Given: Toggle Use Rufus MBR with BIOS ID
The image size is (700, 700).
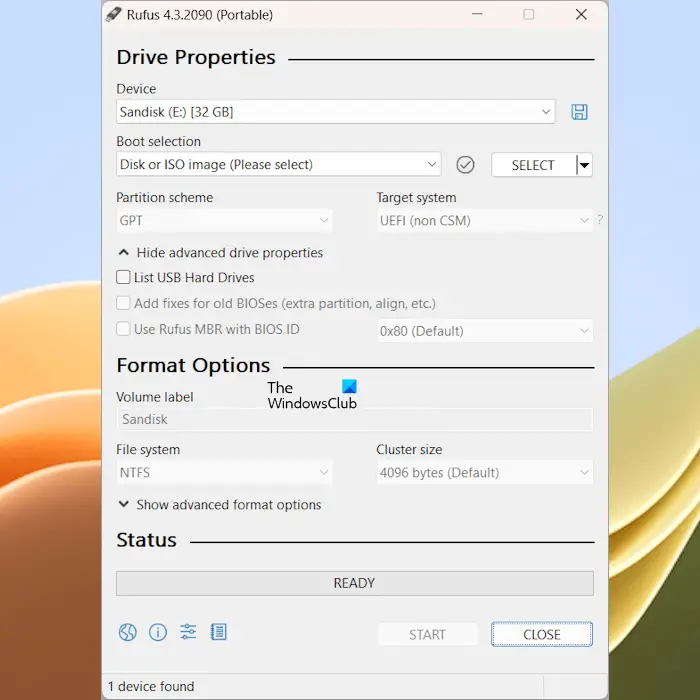Looking at the screenshot, I should [x=123, y=329].
